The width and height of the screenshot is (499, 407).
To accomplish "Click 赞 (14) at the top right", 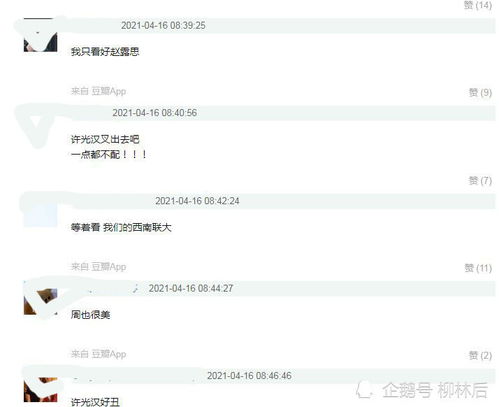I will [478, 5].
